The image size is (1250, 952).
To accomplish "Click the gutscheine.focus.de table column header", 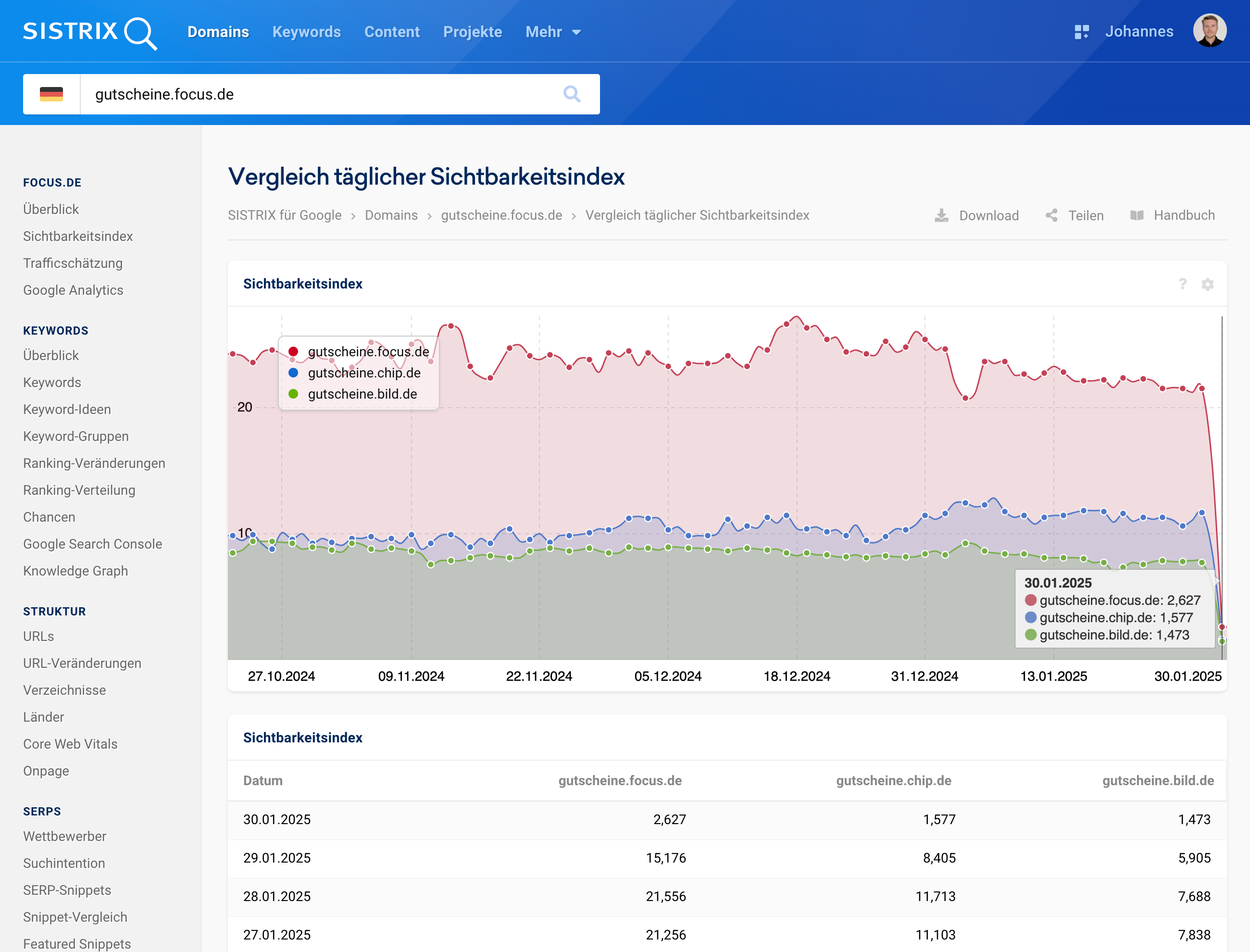I will click(620, 780).
